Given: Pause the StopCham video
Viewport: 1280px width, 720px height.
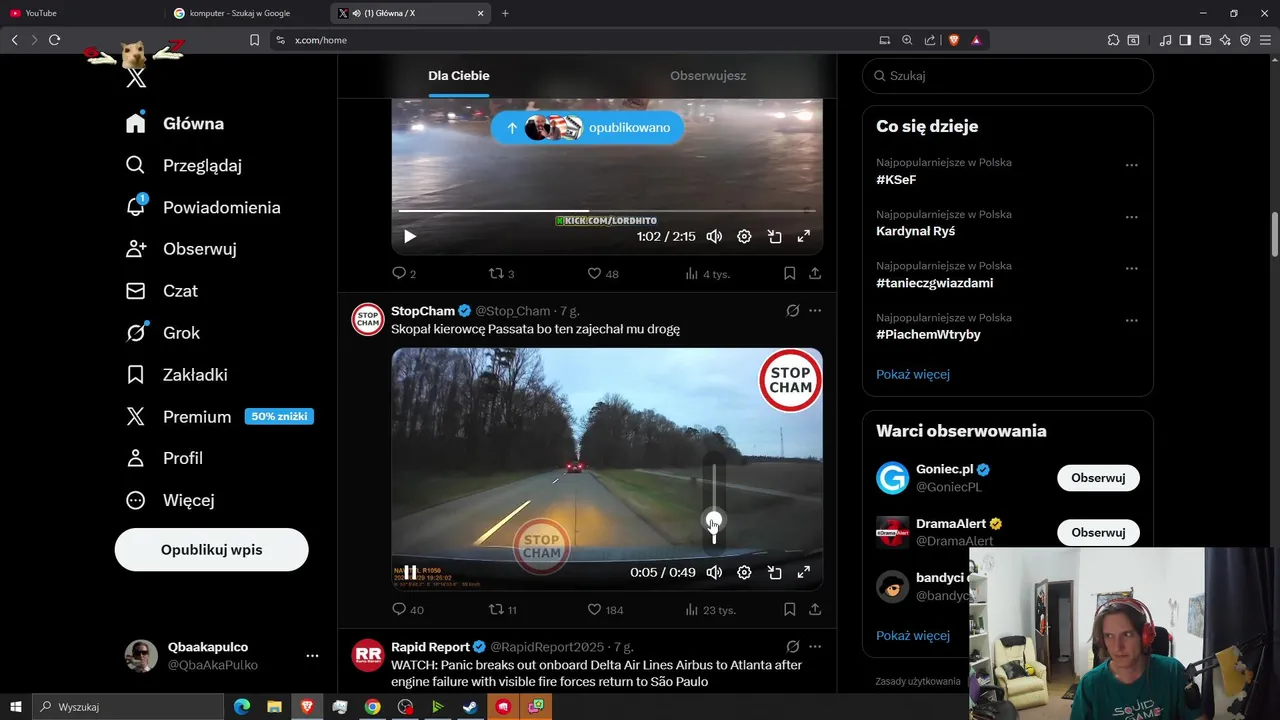Looking at the screenshot, I should pos(410,572).
